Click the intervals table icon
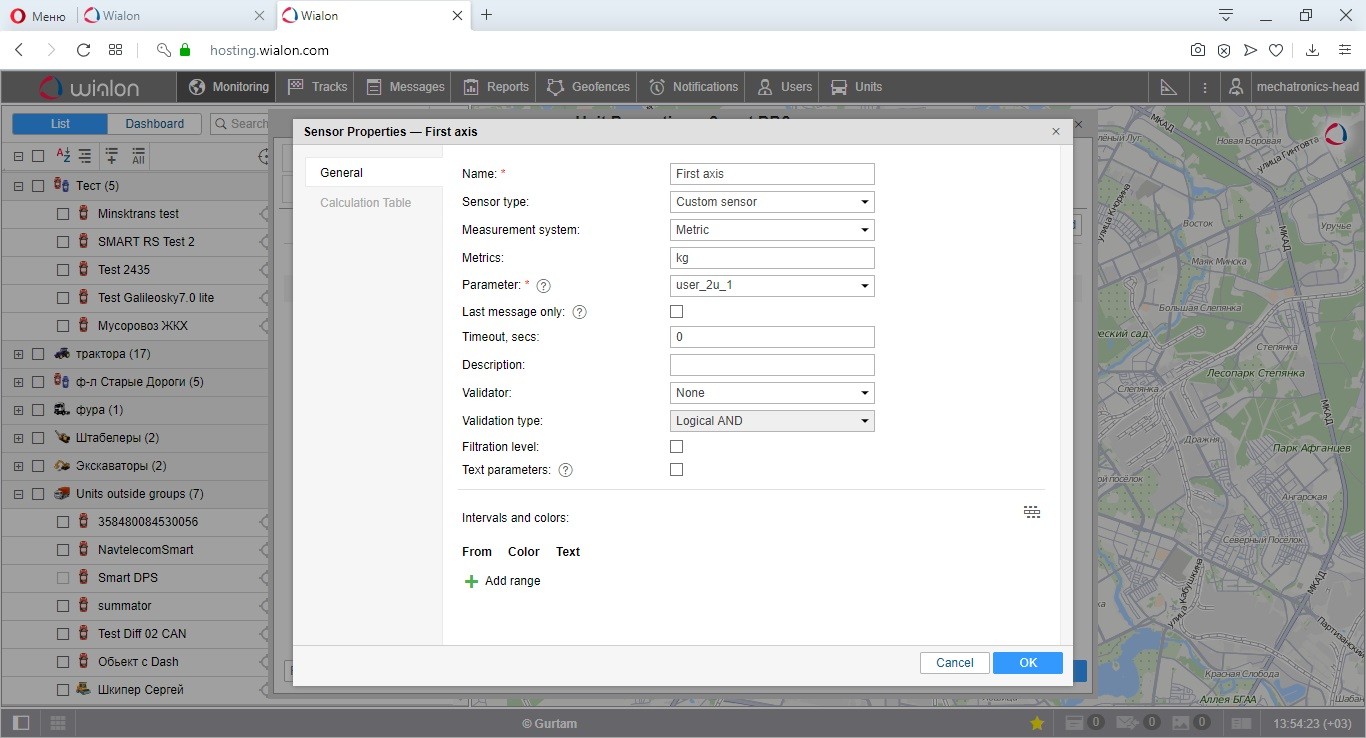 (1032, 512)
